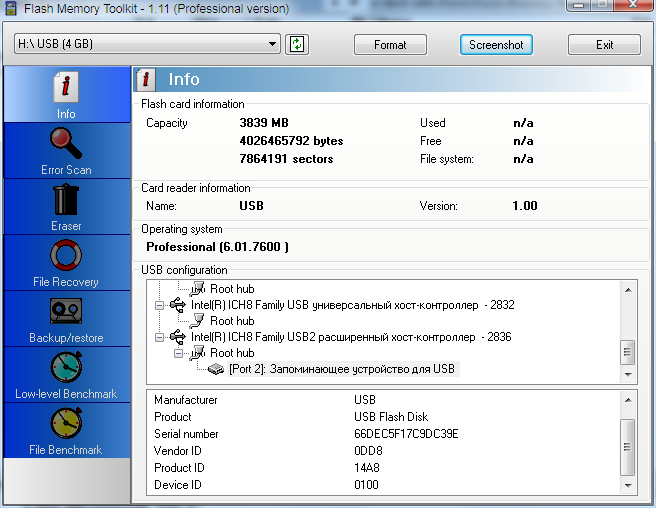Click Vendor ID value 0DD8
Image resolution: width=656 pixels, height=508 pixels.
[368, 451]
